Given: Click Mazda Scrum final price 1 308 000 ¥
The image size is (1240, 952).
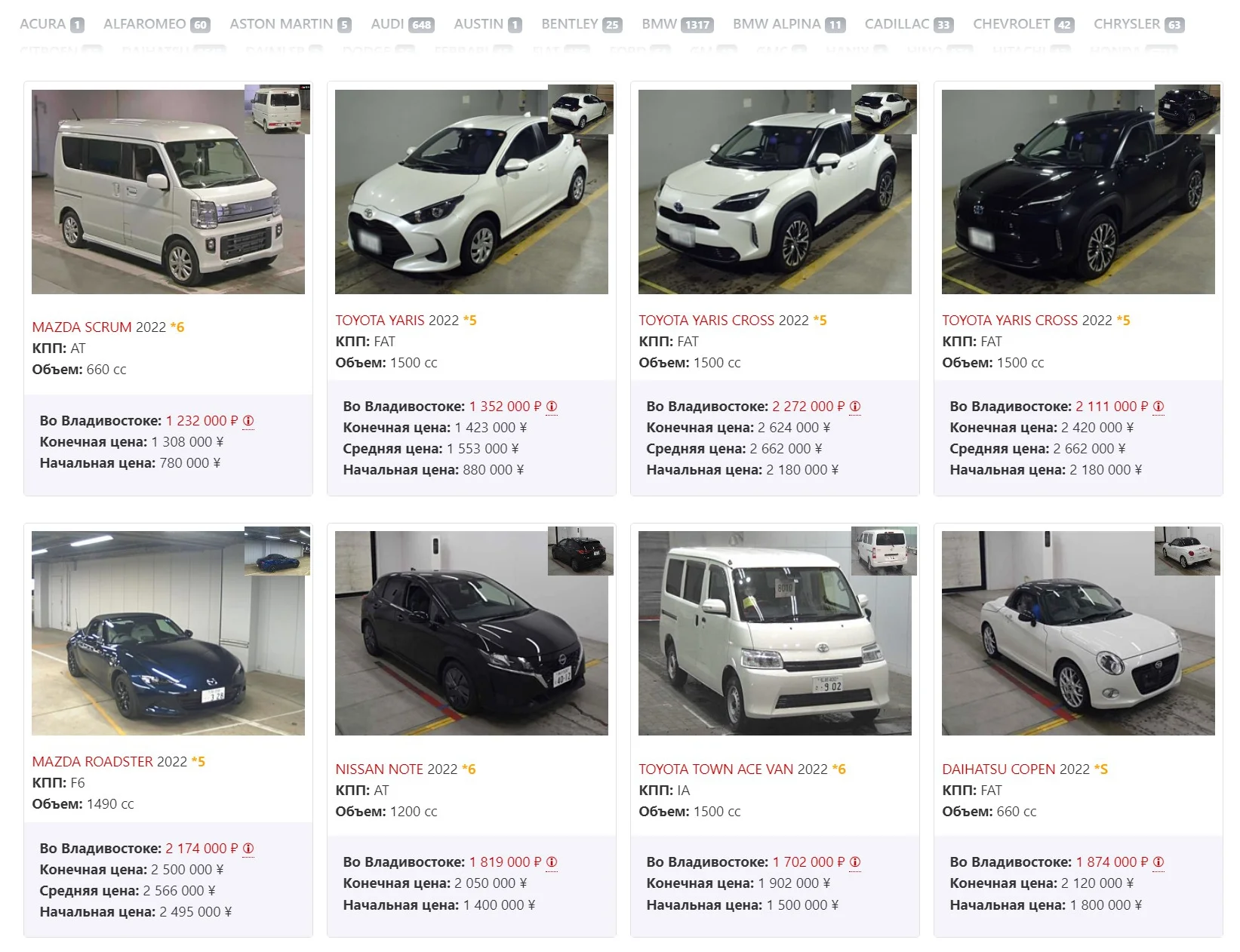Looking at the screenshot, I should pyautogui.click(x=187, y=442).
